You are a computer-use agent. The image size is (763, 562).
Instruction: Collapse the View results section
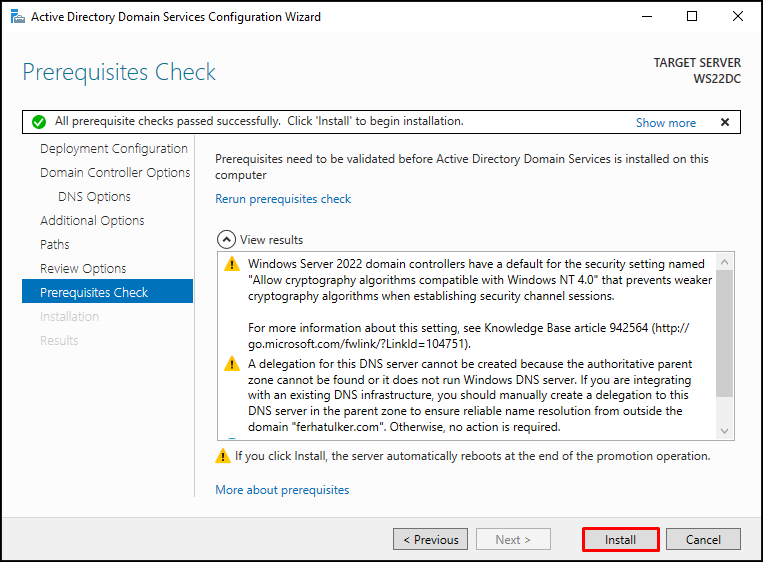tap(226, 239)
